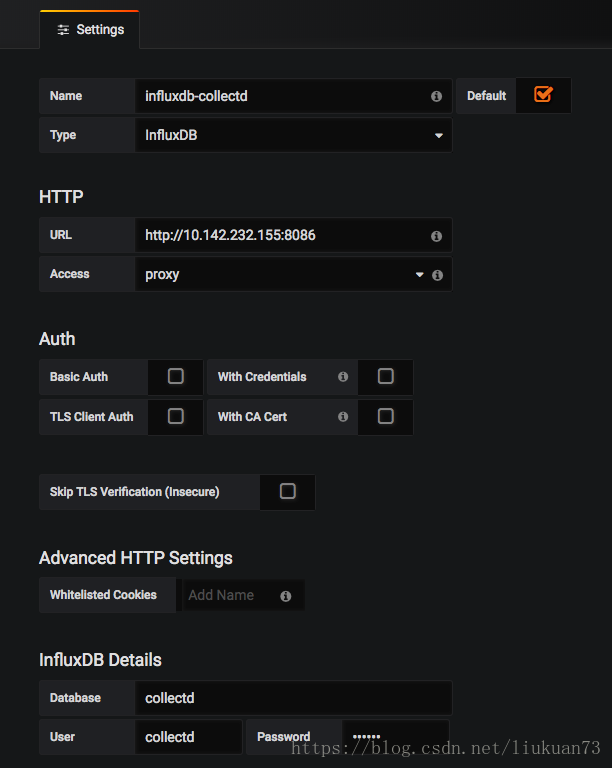The height and width of the screenshot is (768, 612).
Task: Click the sliders icon on Settings tab
Action: pyautogui.click(x=63, y=30)
